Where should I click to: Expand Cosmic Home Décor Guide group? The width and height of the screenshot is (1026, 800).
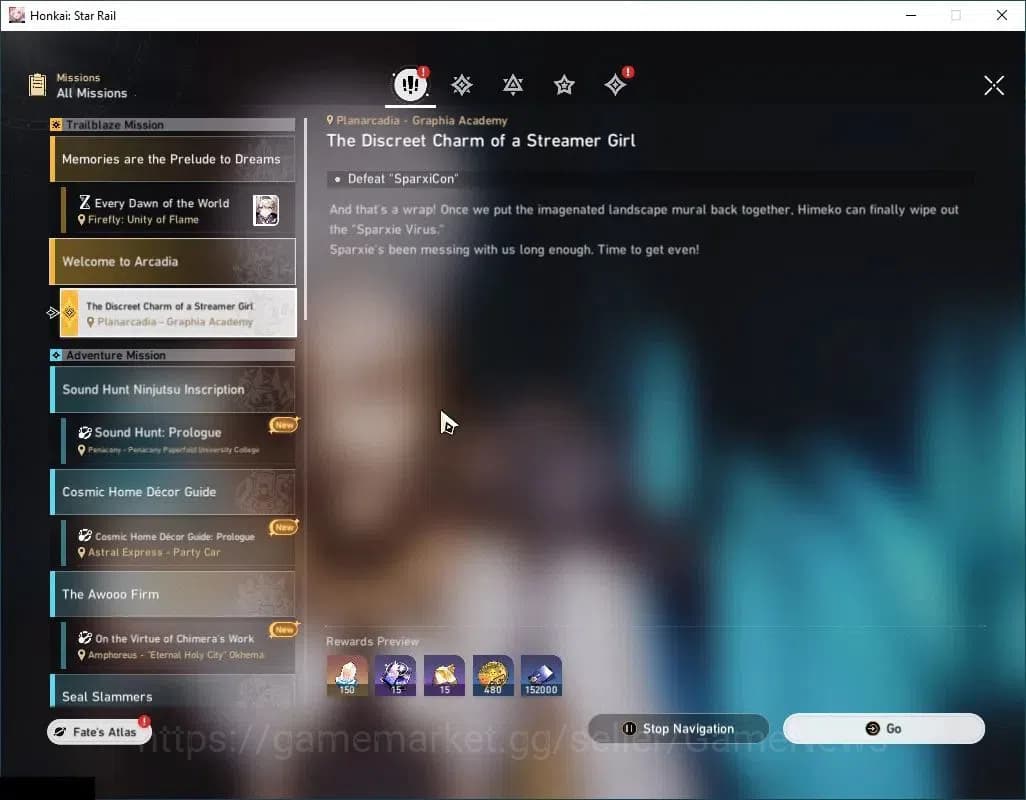coord(172,492)
